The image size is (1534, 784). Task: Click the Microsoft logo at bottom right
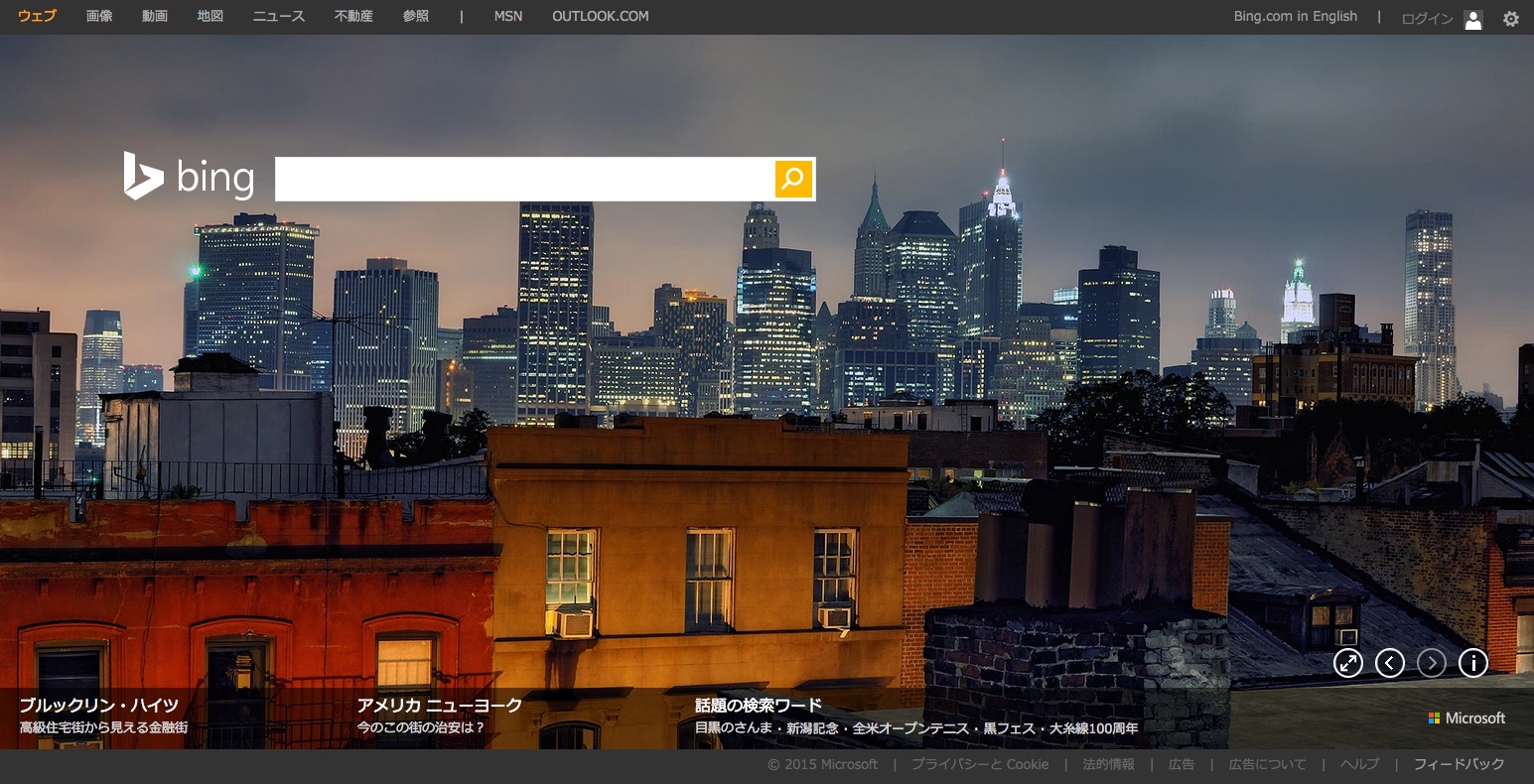click(1466, 718)
